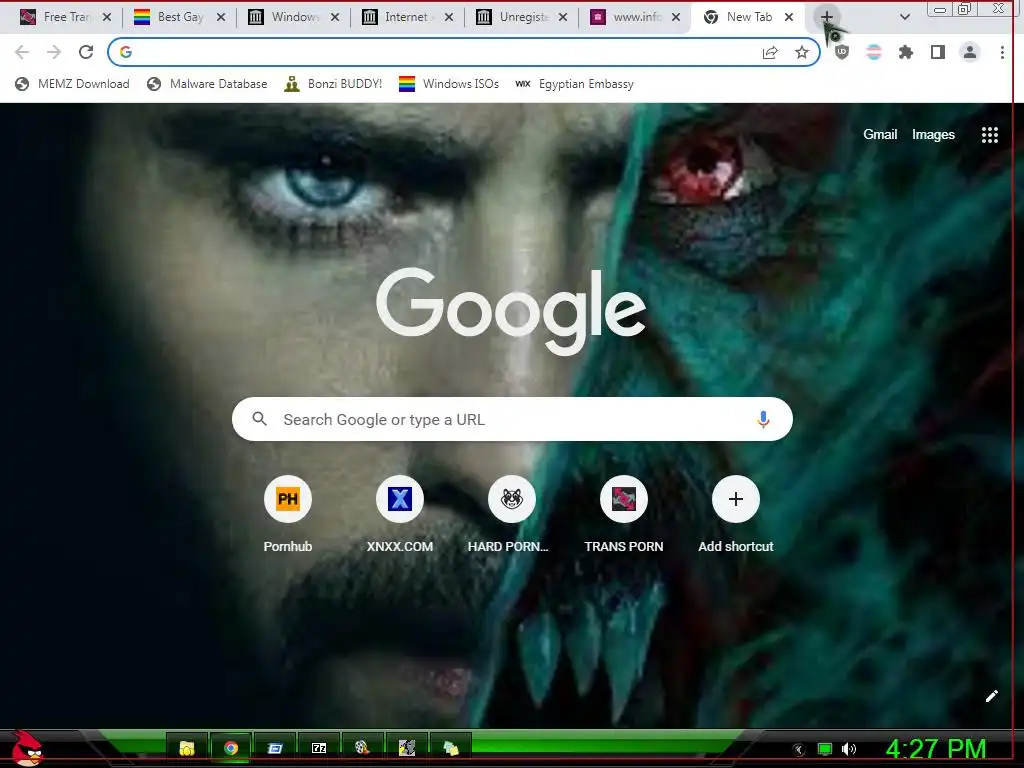Click the Chrome taskbar icon

(x=231, y=748)
